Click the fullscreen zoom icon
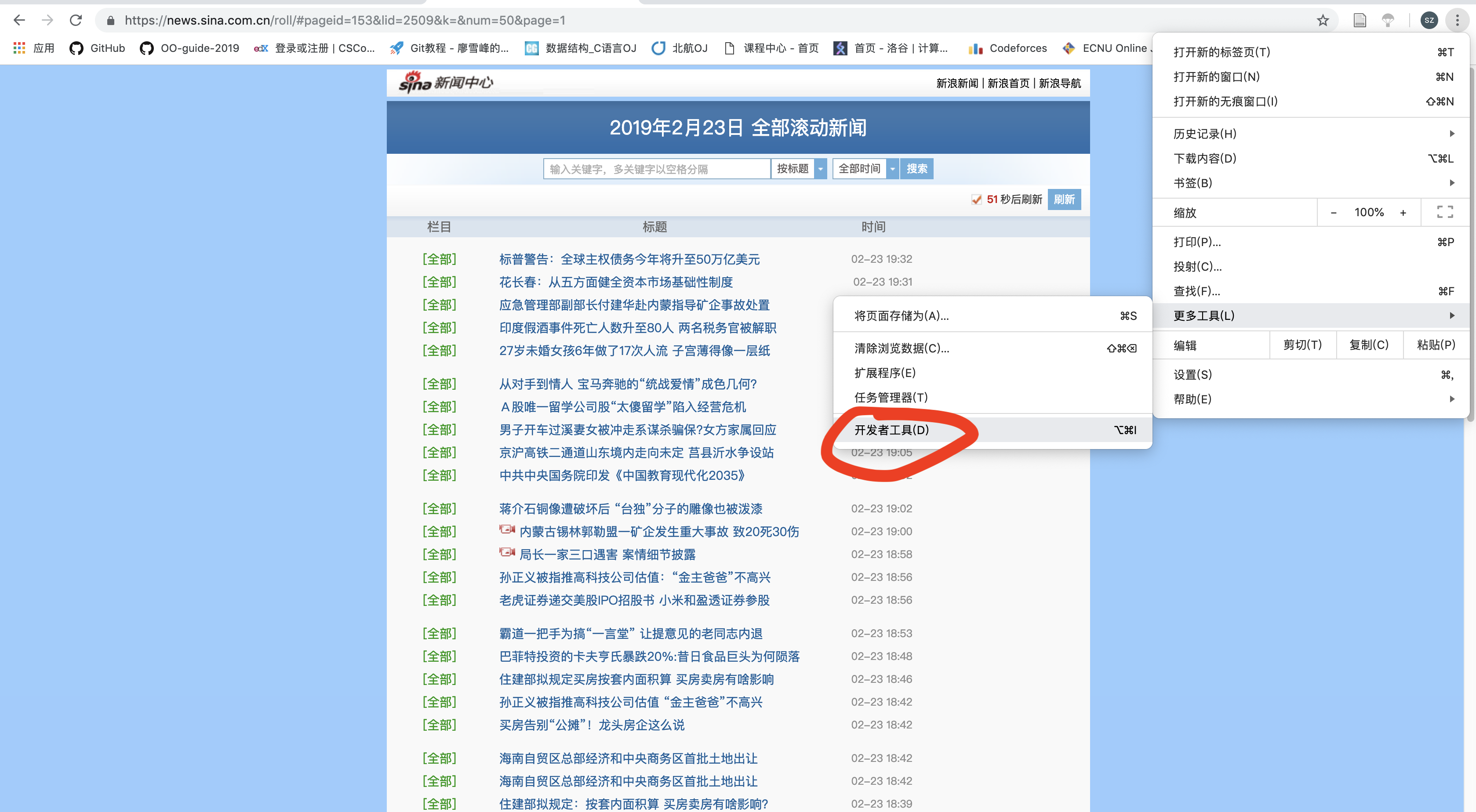 (x=1444, y=213)
